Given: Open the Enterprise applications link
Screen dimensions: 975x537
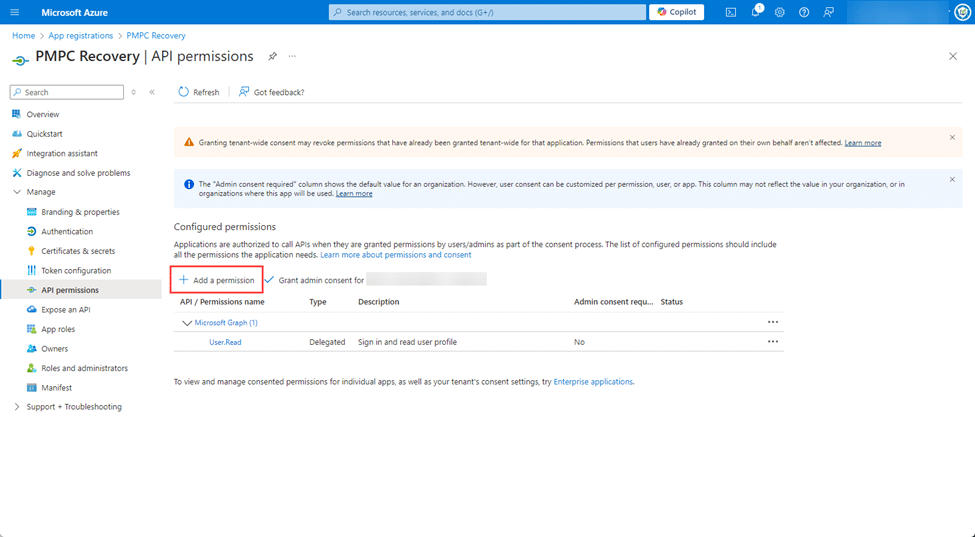Looking at the screenshot, I should 593,382.
